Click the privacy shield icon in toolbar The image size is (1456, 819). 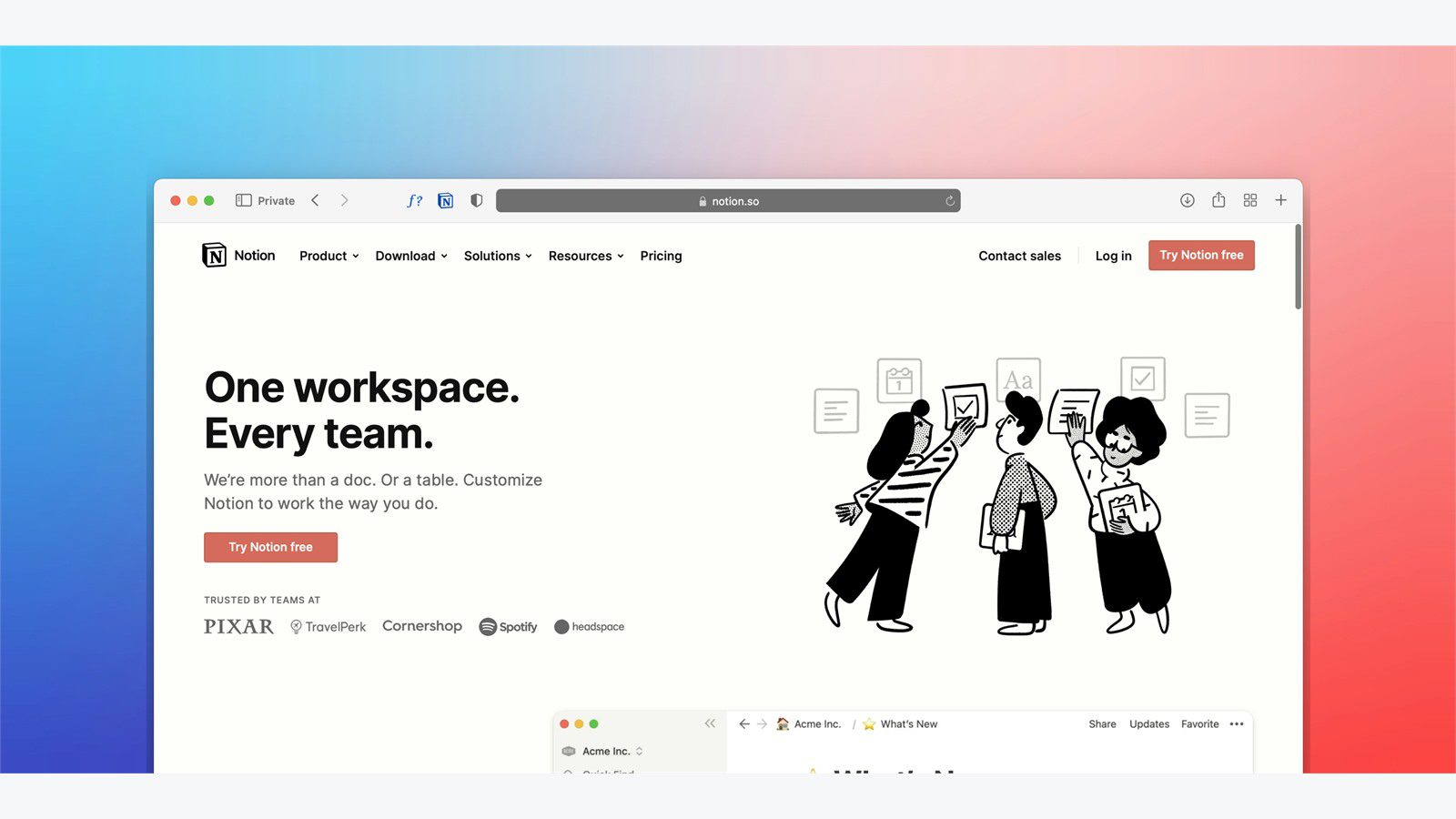point(476,200)
